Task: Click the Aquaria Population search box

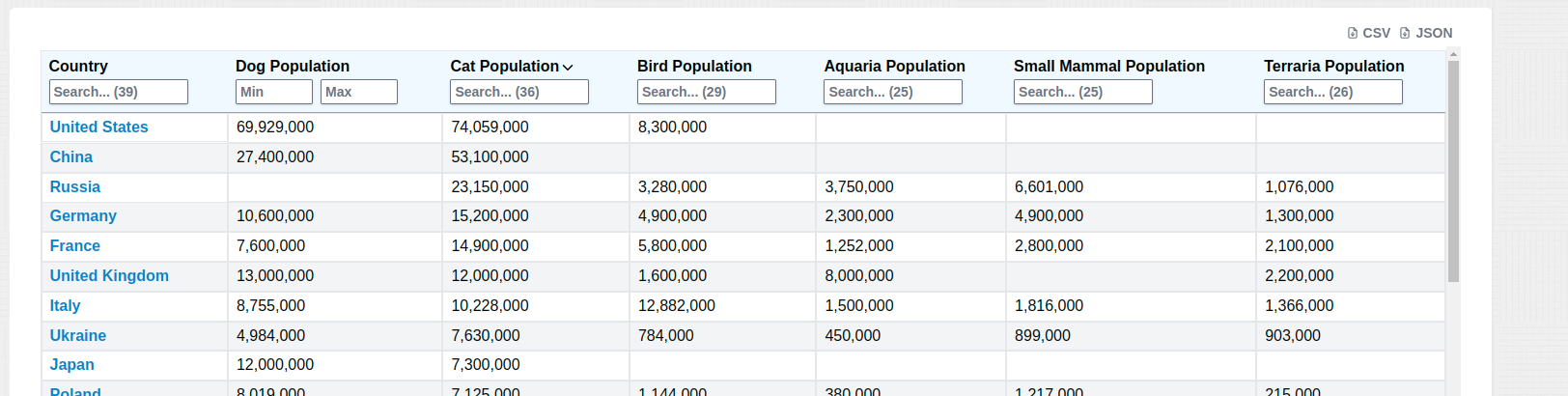Action: coord(893,92)
